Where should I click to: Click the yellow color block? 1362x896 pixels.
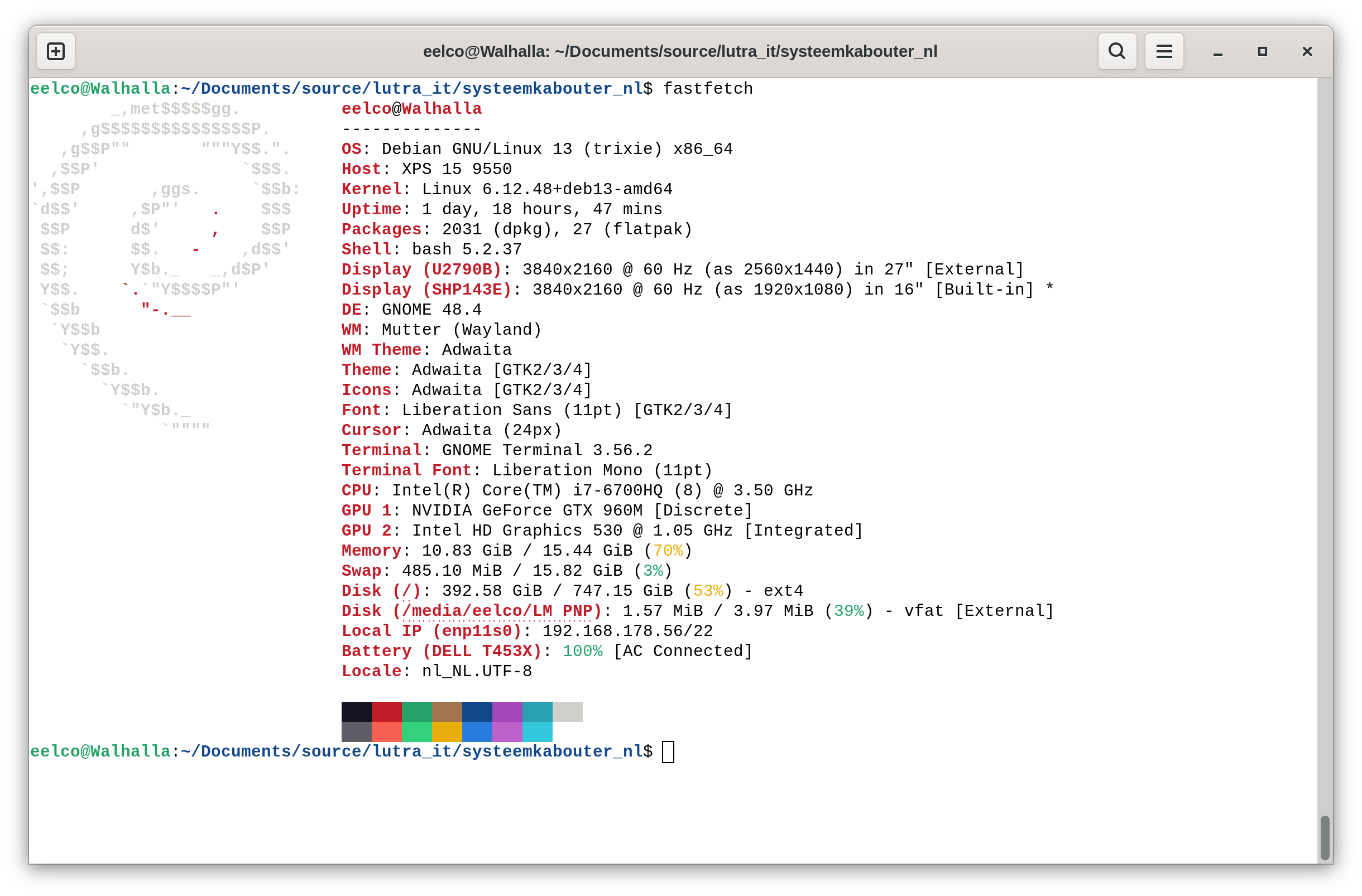pyautogui.click(x=447, y=732)
